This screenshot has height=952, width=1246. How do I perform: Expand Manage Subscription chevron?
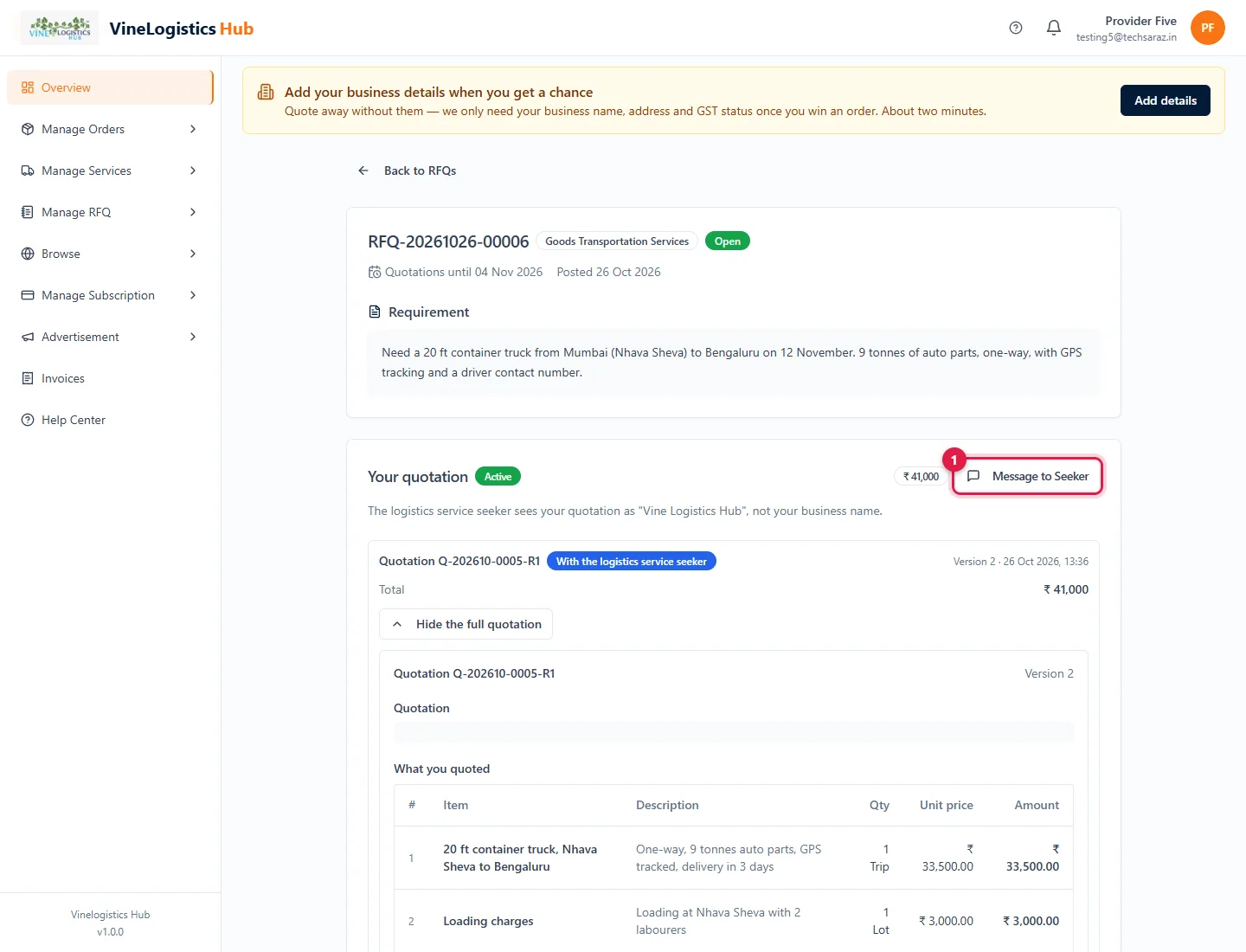[193, 295]
